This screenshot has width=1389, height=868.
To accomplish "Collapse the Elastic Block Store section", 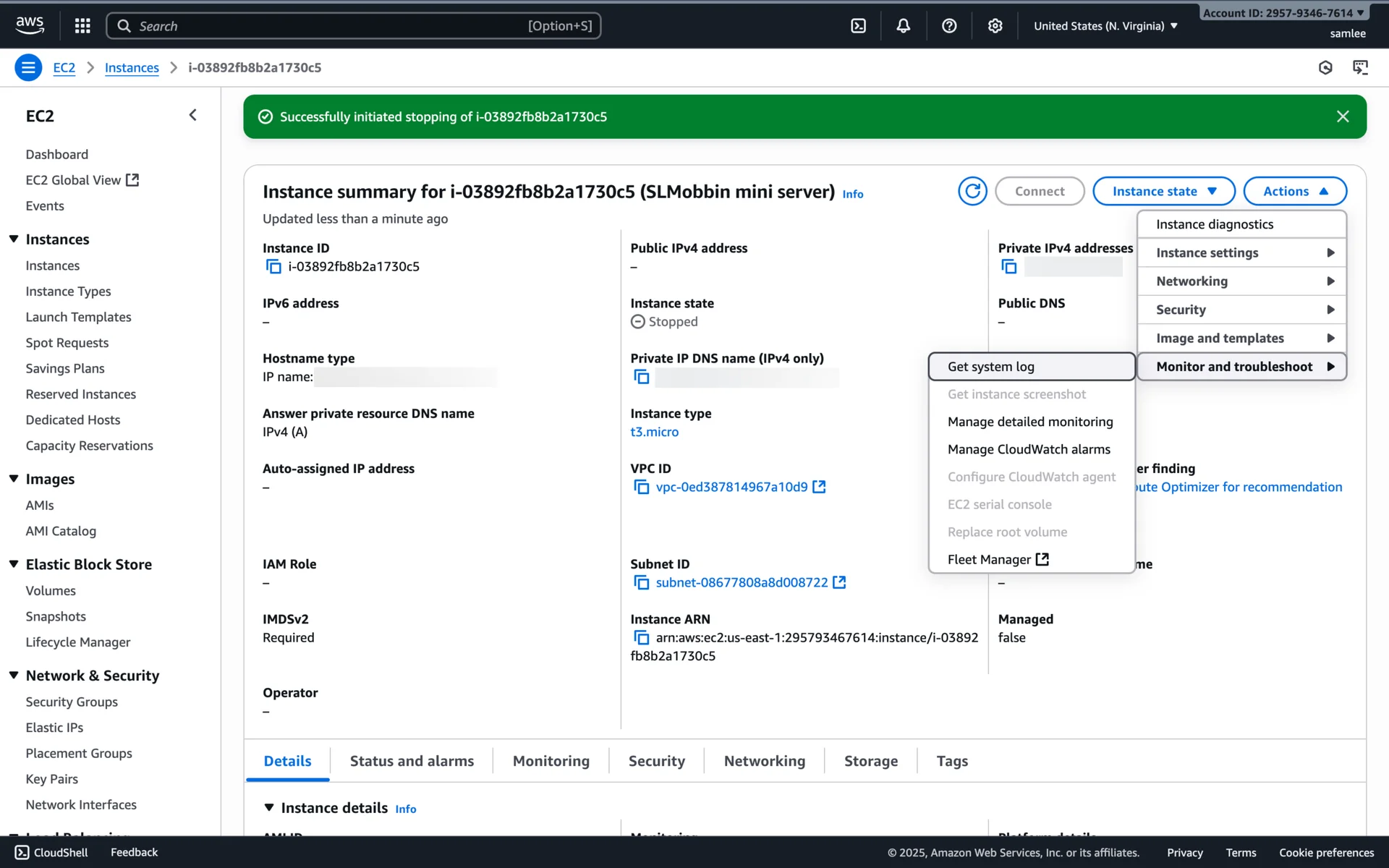I will (14, 564).
